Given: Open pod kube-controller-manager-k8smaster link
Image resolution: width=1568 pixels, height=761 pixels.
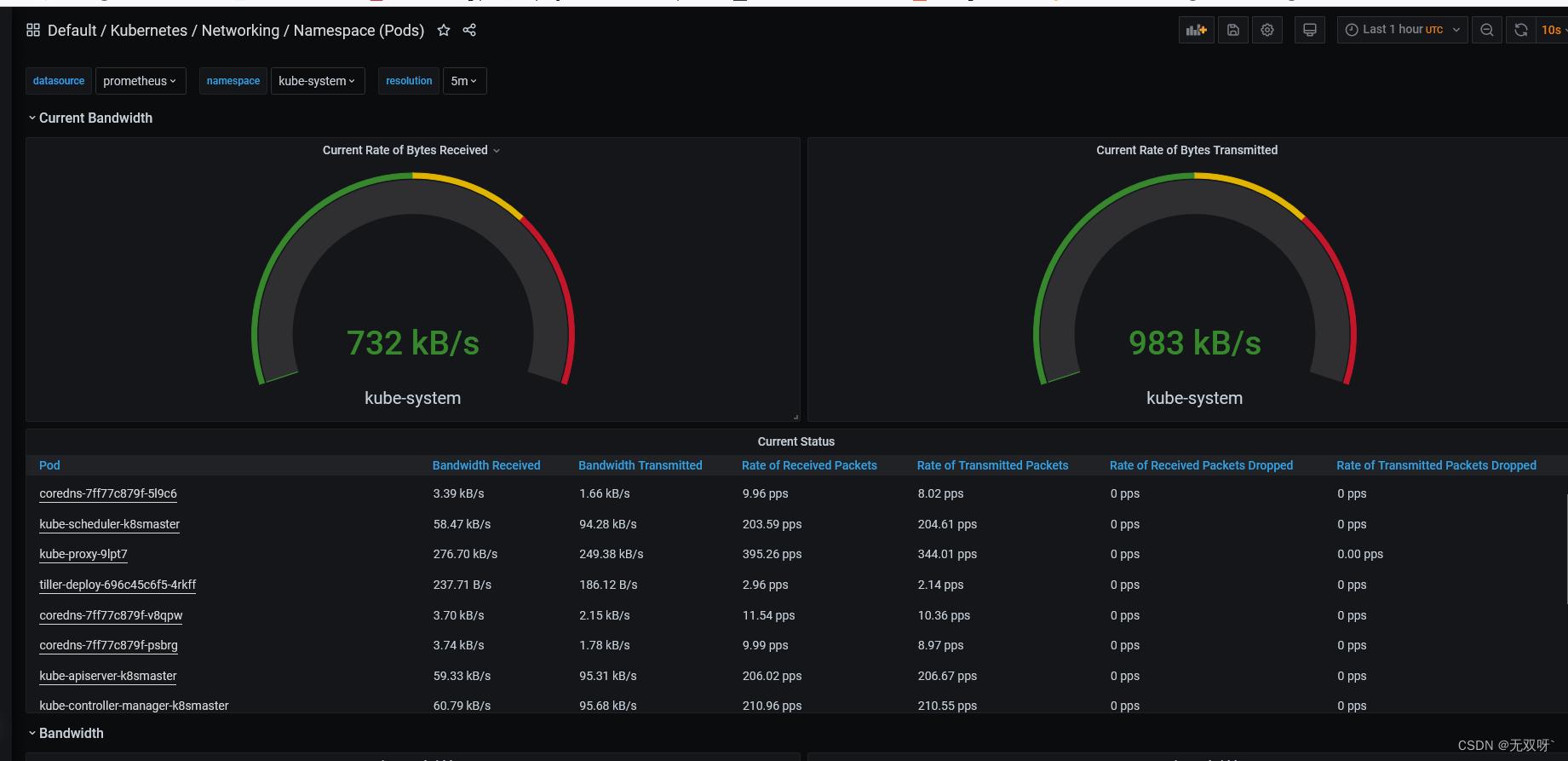Looking at the screenshot, I should pos(134,706).
